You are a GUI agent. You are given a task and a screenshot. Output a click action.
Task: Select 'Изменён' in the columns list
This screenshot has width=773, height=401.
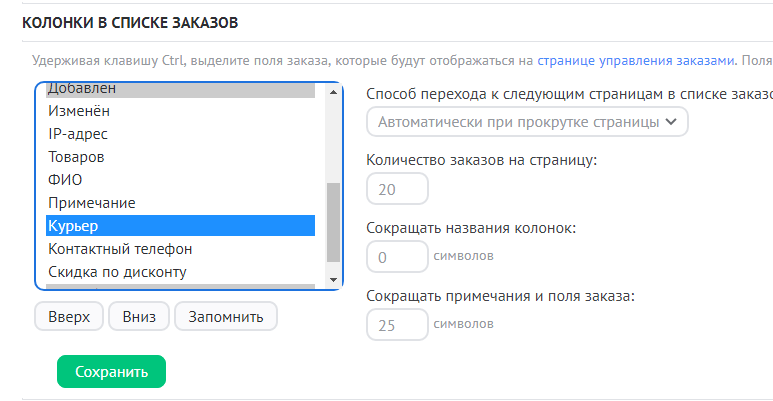click(80, 111)
